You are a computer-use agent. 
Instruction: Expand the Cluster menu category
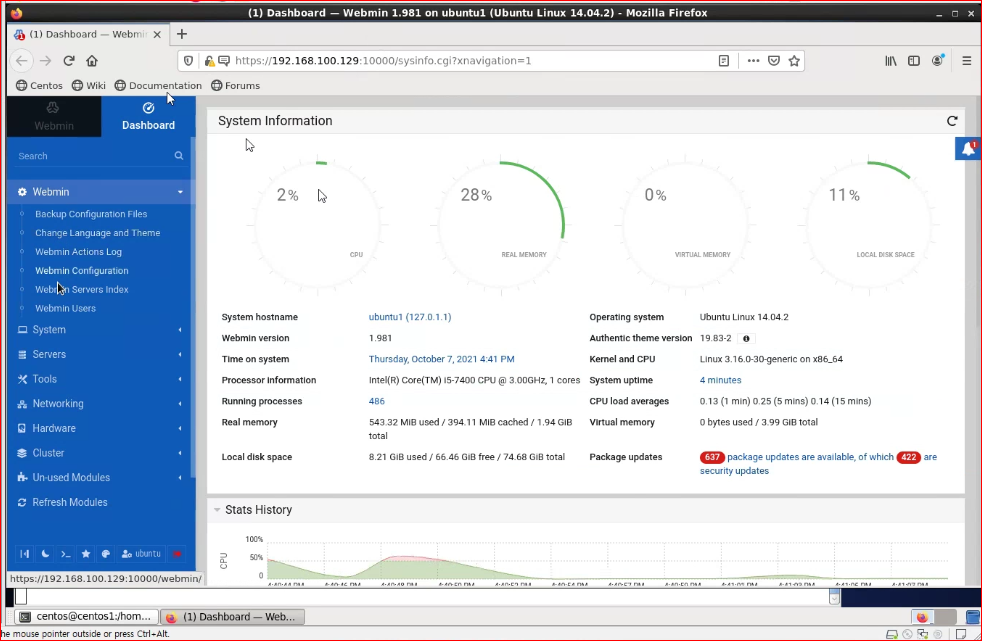(x=100, y=453)
